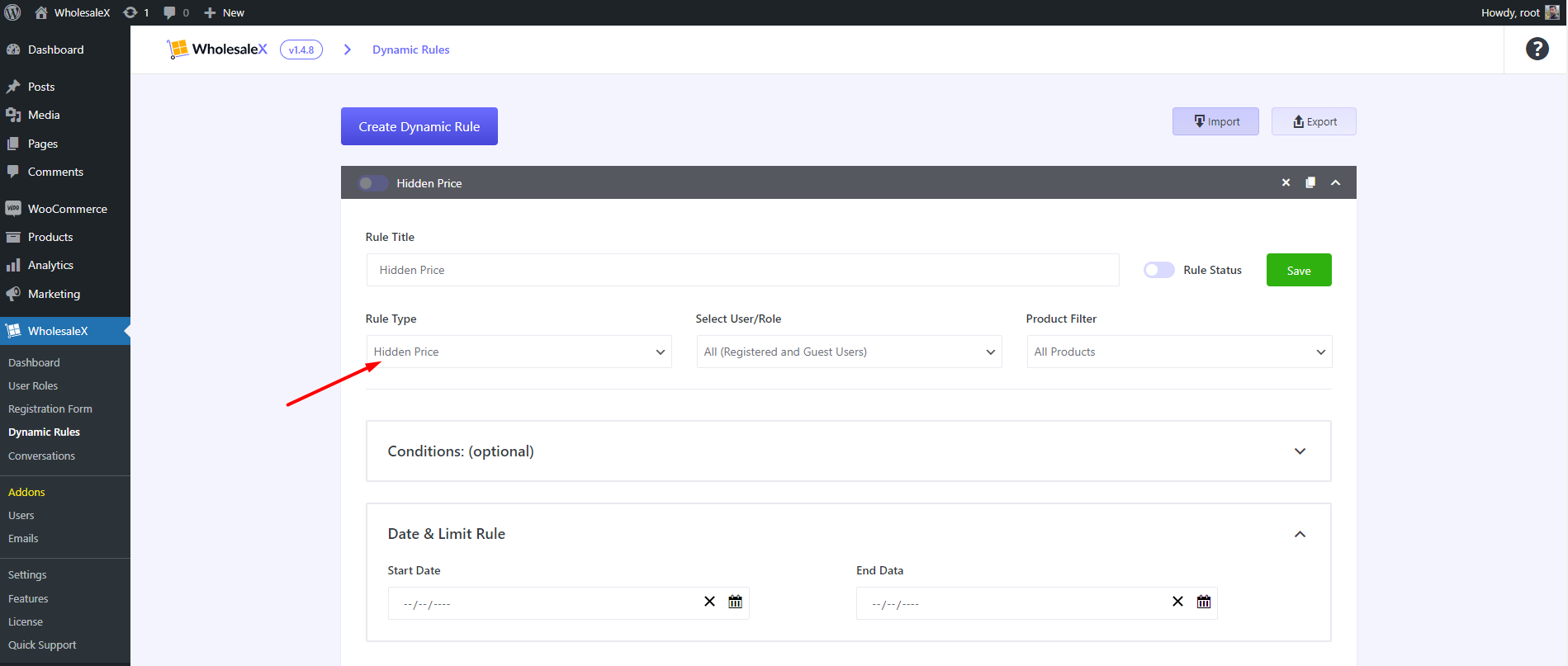The height and width of the screenshot is (666, 1568).
Task: Duplicate the Hidden Price rule
Action: tap(1310, 182)
